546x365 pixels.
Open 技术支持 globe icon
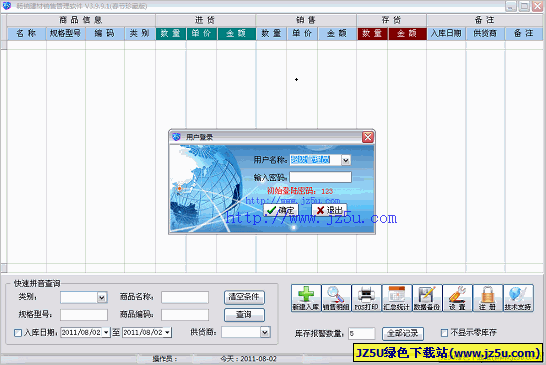point(518,298)
